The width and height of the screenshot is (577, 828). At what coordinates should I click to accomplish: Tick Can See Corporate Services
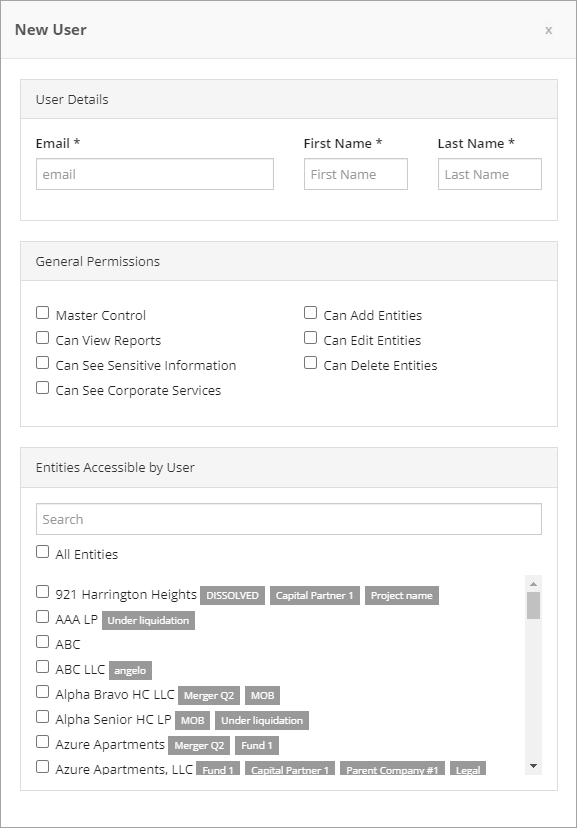point(43,388)
